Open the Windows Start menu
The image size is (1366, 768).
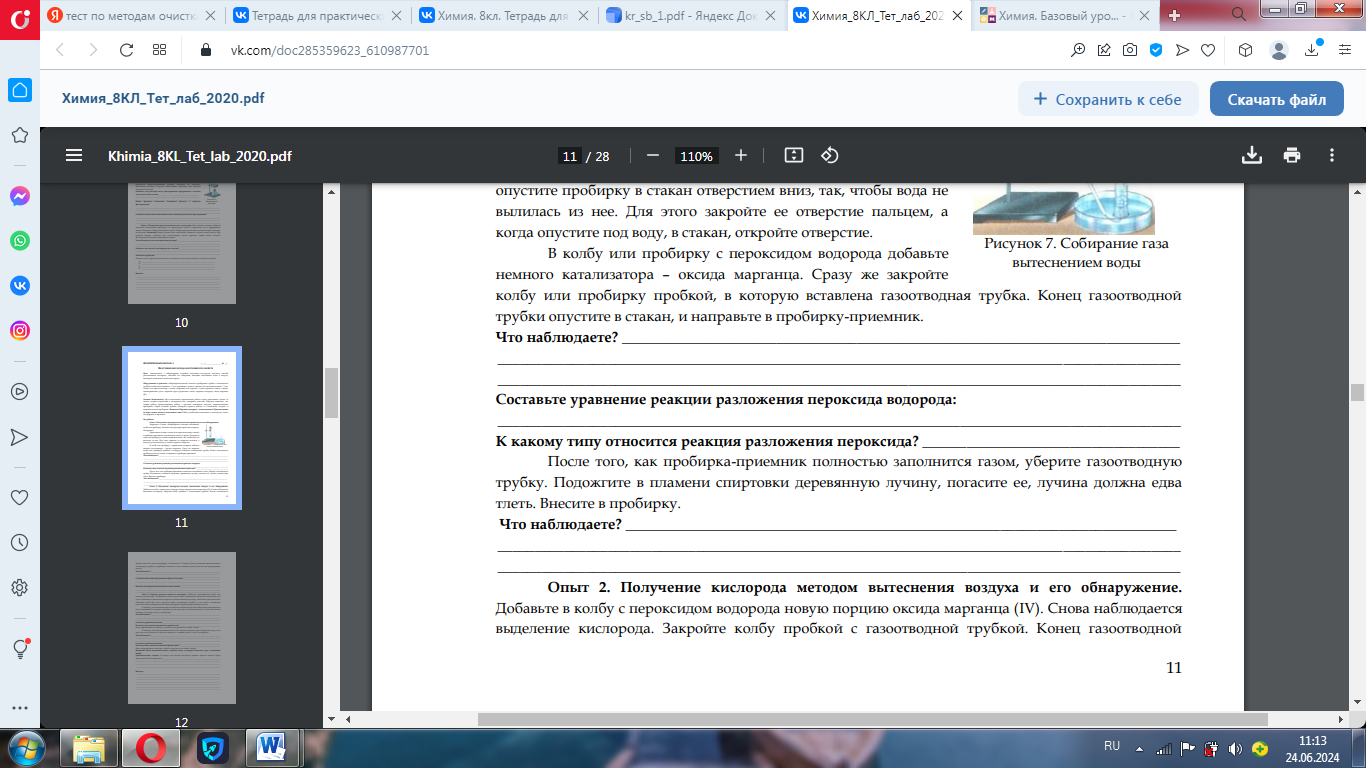click(x=26, y=748)
